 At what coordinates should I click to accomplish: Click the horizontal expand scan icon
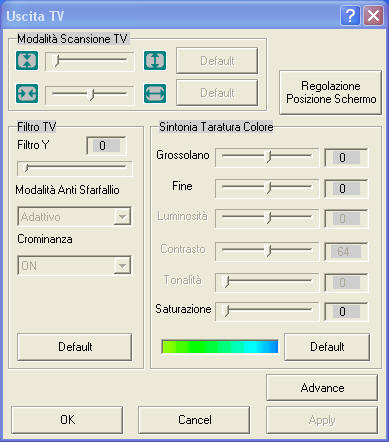[155, 93]
